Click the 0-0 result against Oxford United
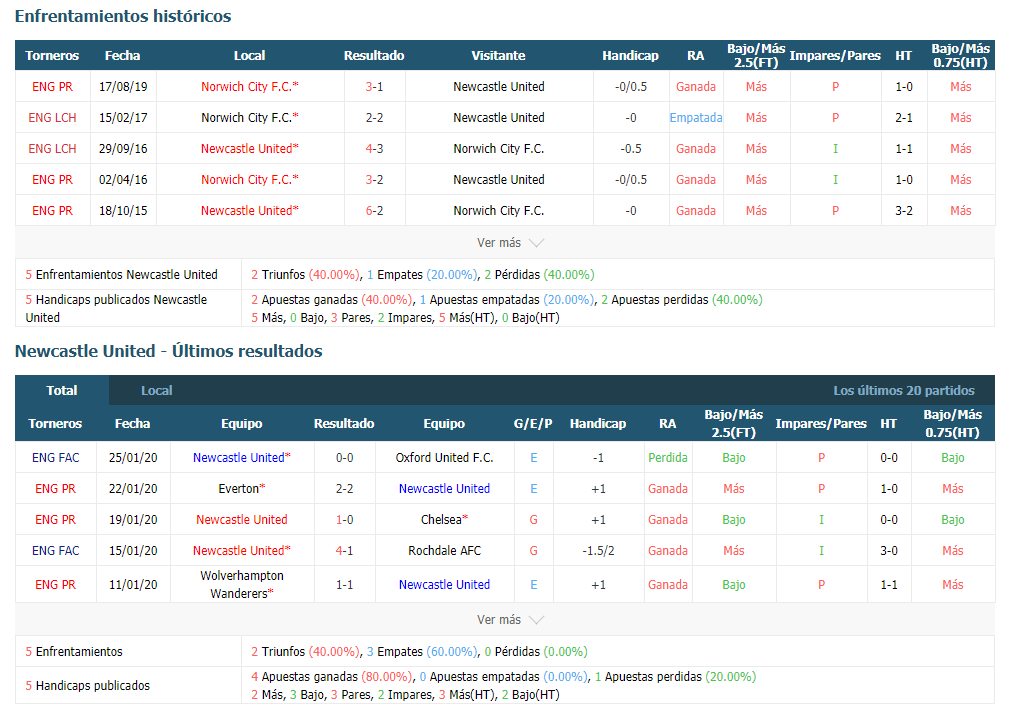Viewport: 1012px width, 708px height. coord(345,458)
